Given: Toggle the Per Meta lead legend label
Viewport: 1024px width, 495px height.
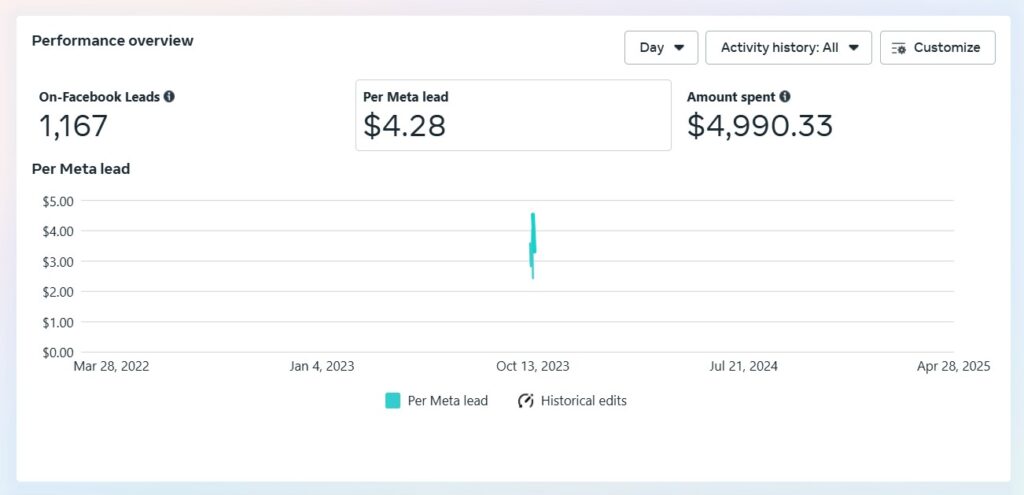Looking at the screenshot, I should pyautogui.click(x=447, y=401).
